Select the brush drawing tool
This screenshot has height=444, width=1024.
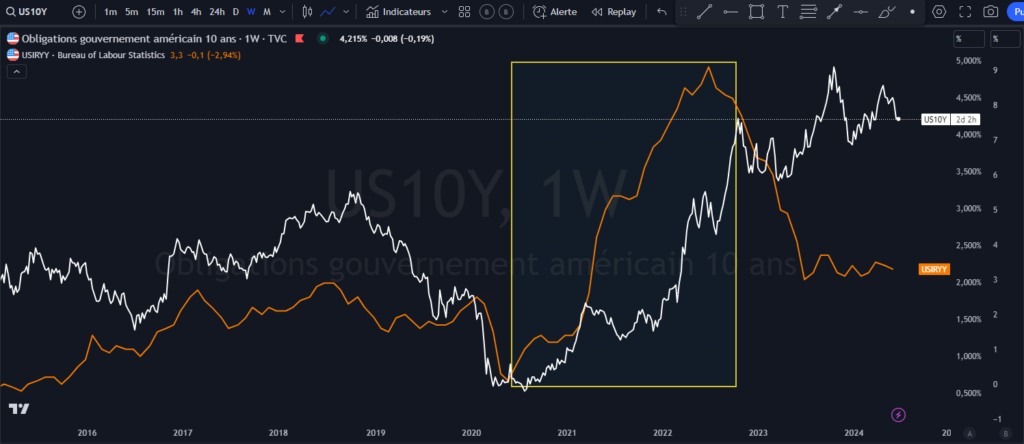tap(887, 12)
